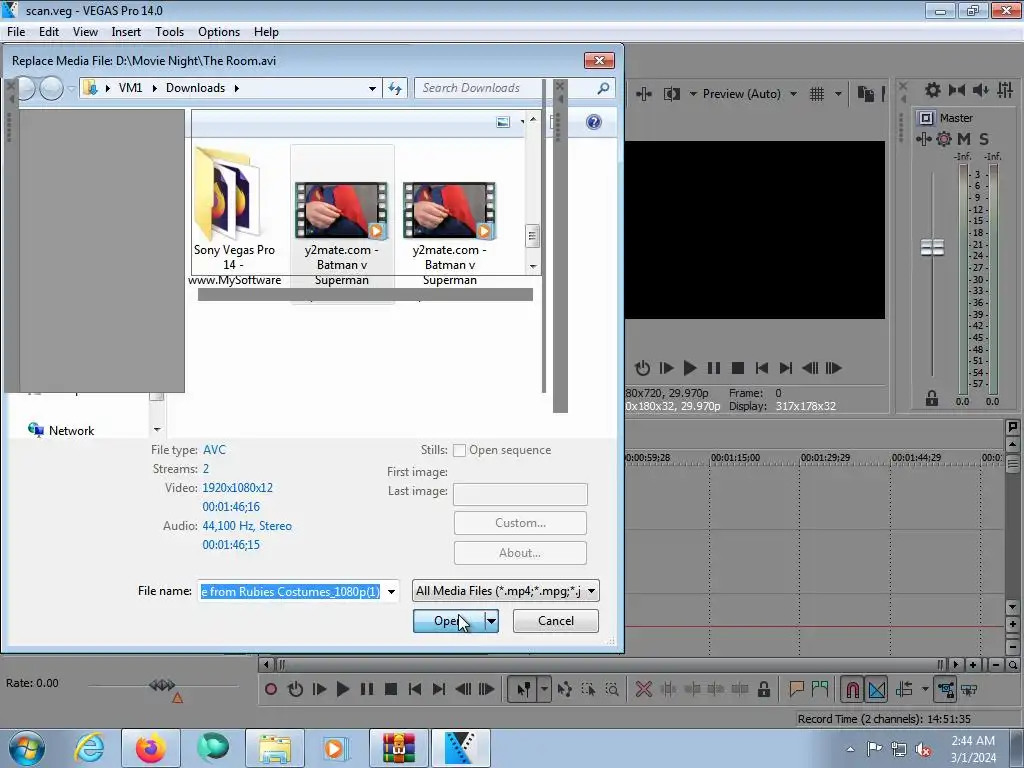Image resolution: width=1024 pixels, height=768 pixels.
Task: Open the Overlays grid dropdown arrow
Action: pyautogui.click(x=839, y=94)
